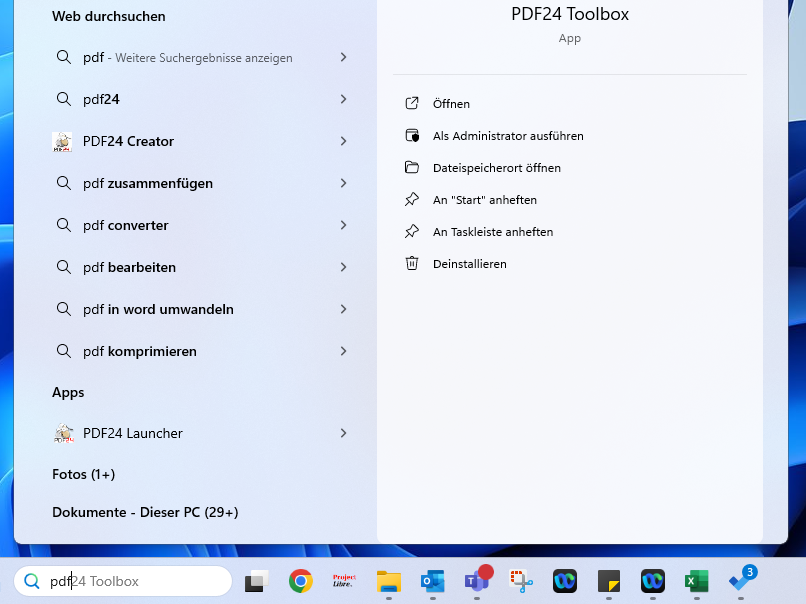The width and height of the screenshot is (806, 604).
Task: Open the first Webex taskbar icon
Action: (565, 581)
